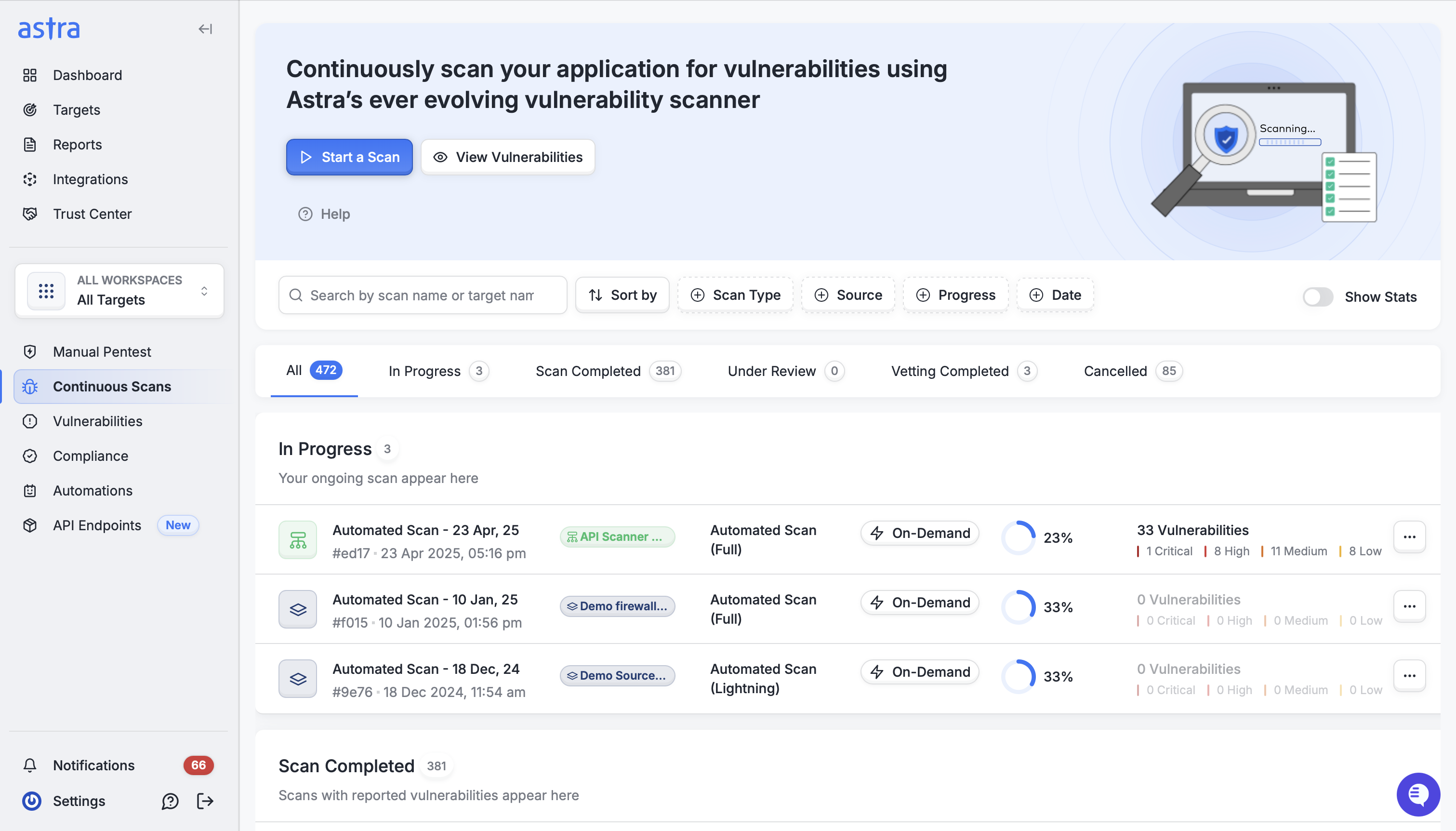Click the Compliance badge icon

(30, 456)
